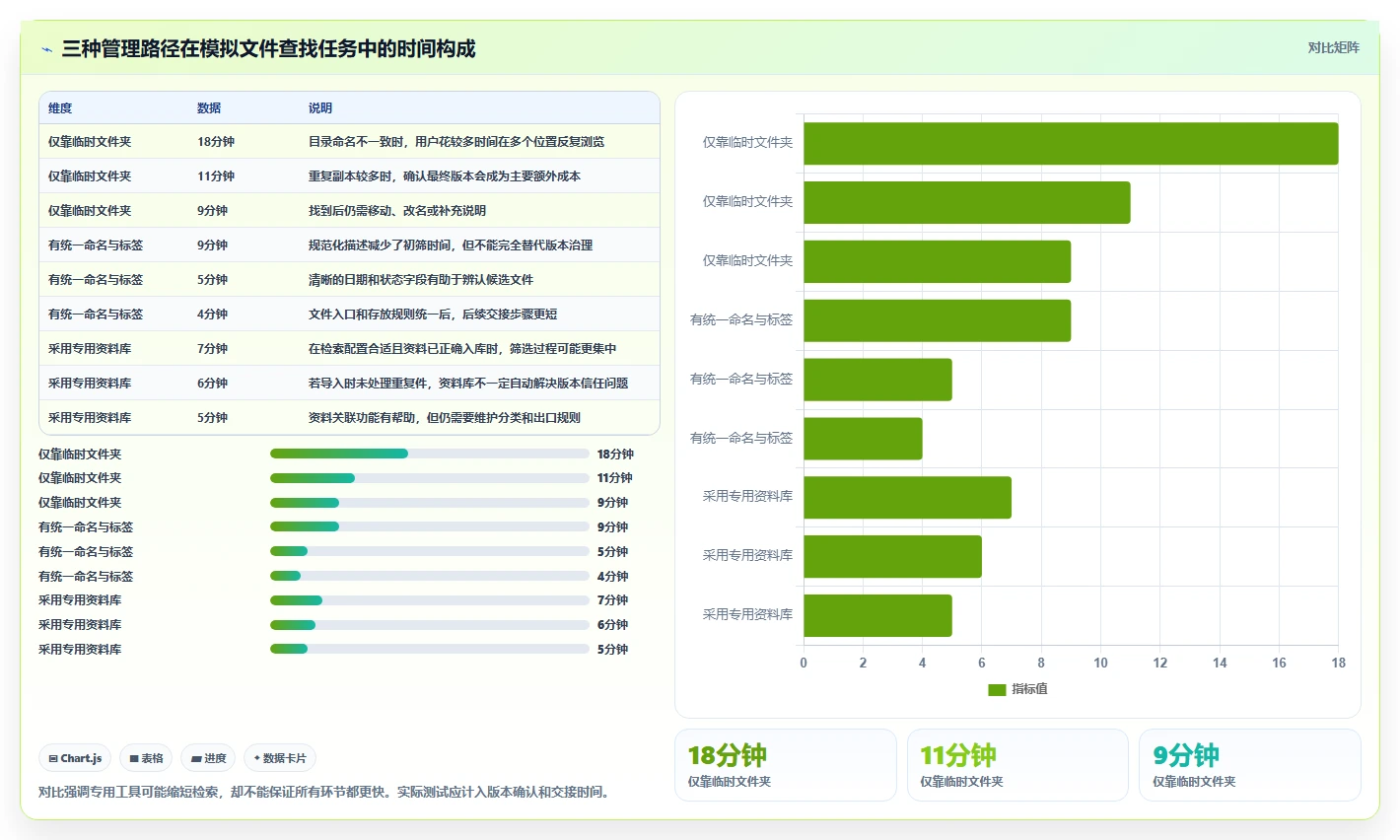The width and height of the screenshot is (1400, 840).
Task: Select the description 若导入时未处理重复件，资料库不一定自动解决版本信任问题
Action: 468,384
